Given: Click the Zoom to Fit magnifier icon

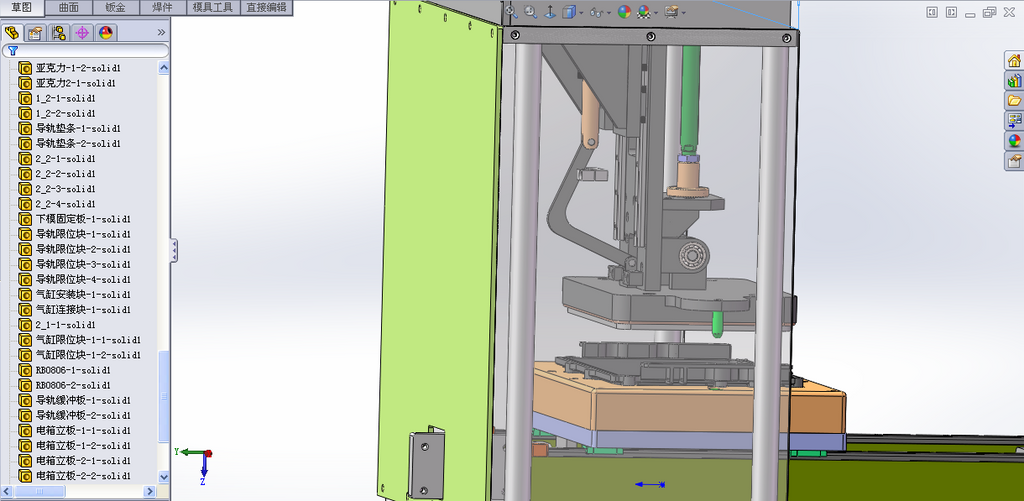Looking at the screenshot, I should click(511, 12).
